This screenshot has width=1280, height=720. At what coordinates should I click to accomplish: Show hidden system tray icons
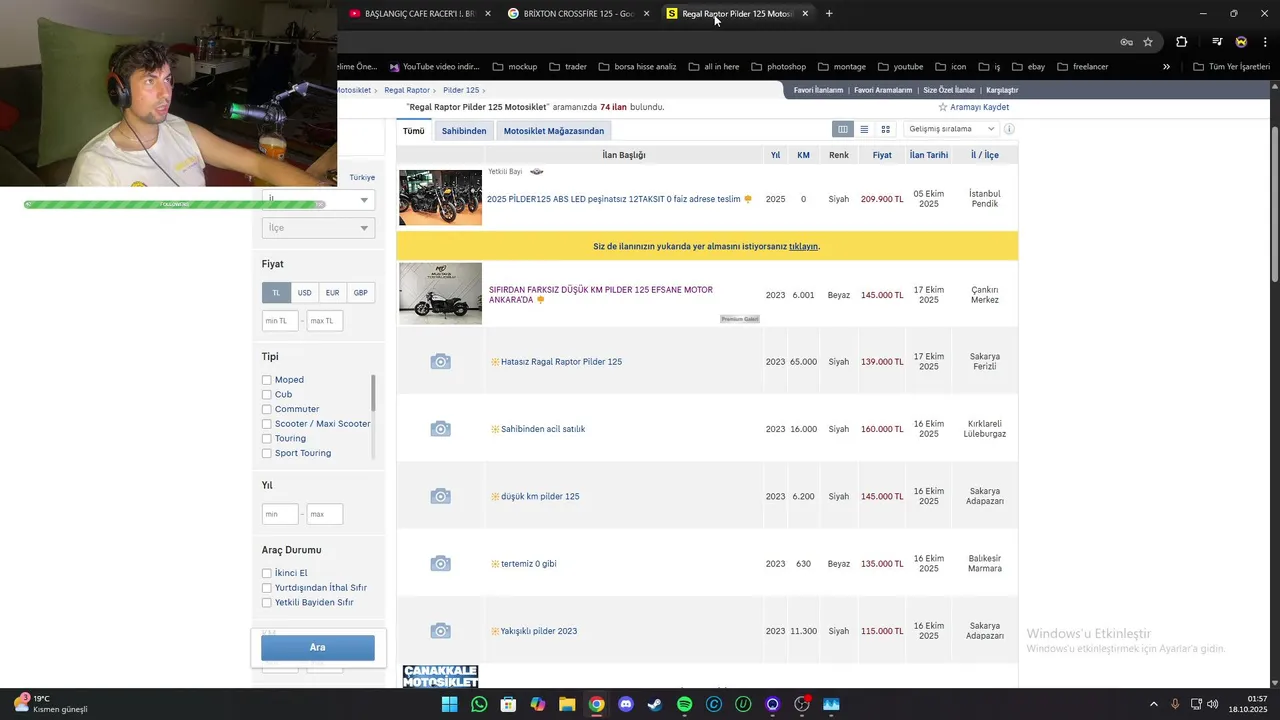1153,704
